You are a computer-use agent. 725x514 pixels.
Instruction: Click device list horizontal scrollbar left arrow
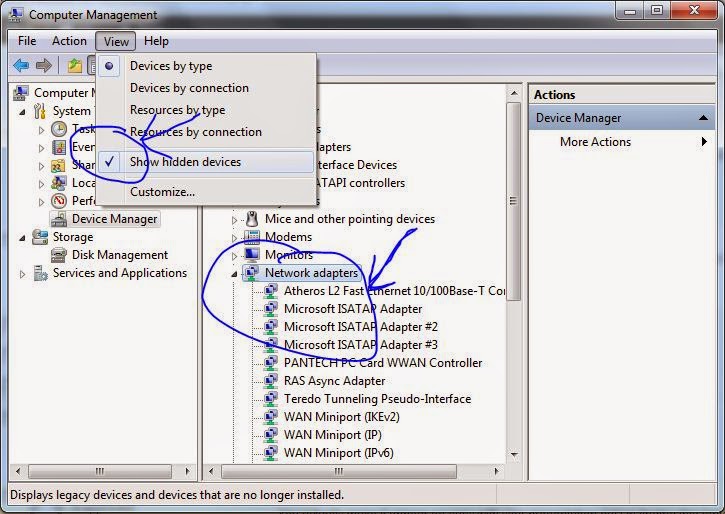[211, 471]
